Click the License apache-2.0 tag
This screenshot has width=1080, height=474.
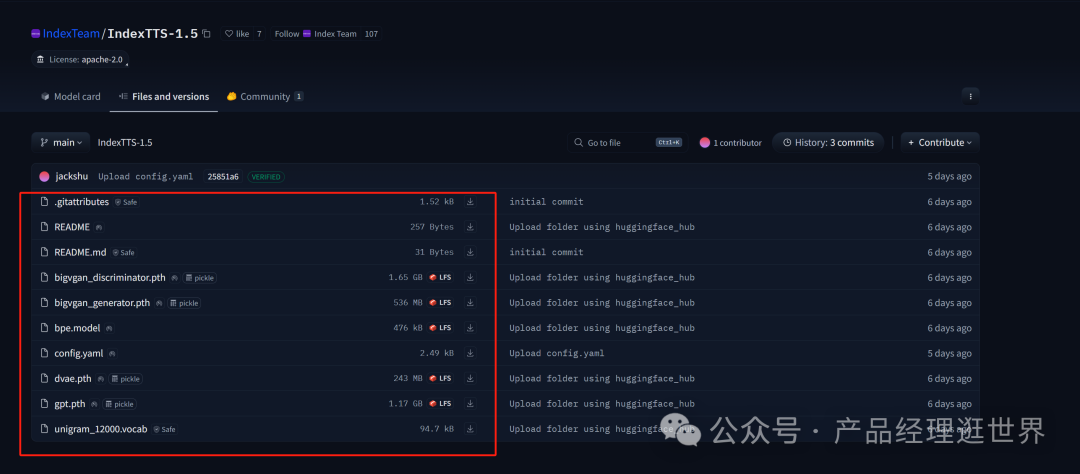click(80, 59)
